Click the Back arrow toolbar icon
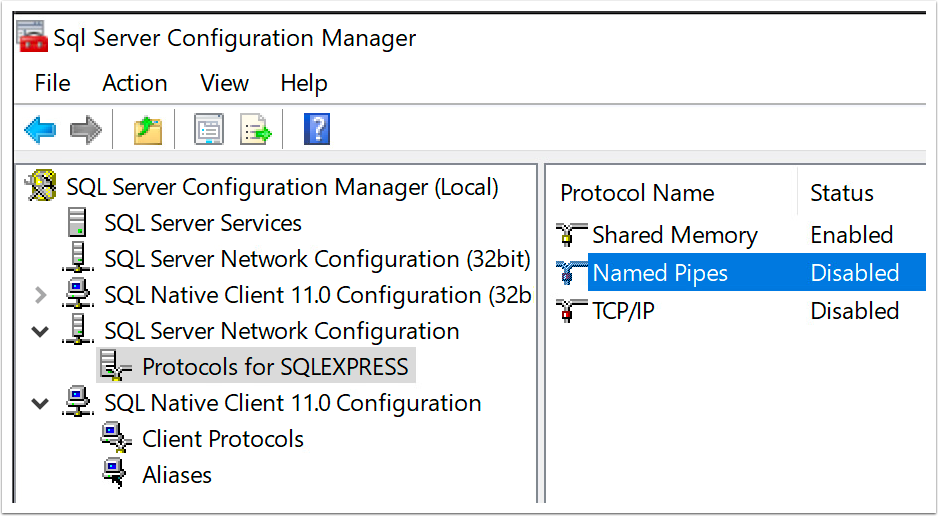This screenshot has height=516, width=938. tap(40, 130)
